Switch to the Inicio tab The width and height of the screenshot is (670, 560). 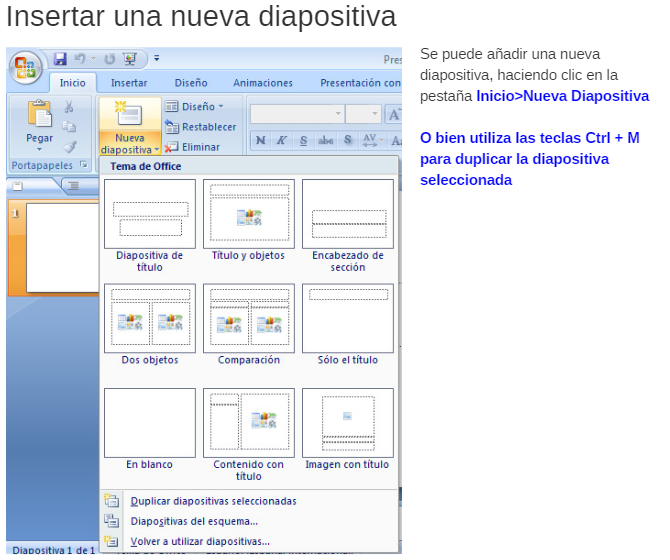tap(72, 83)
